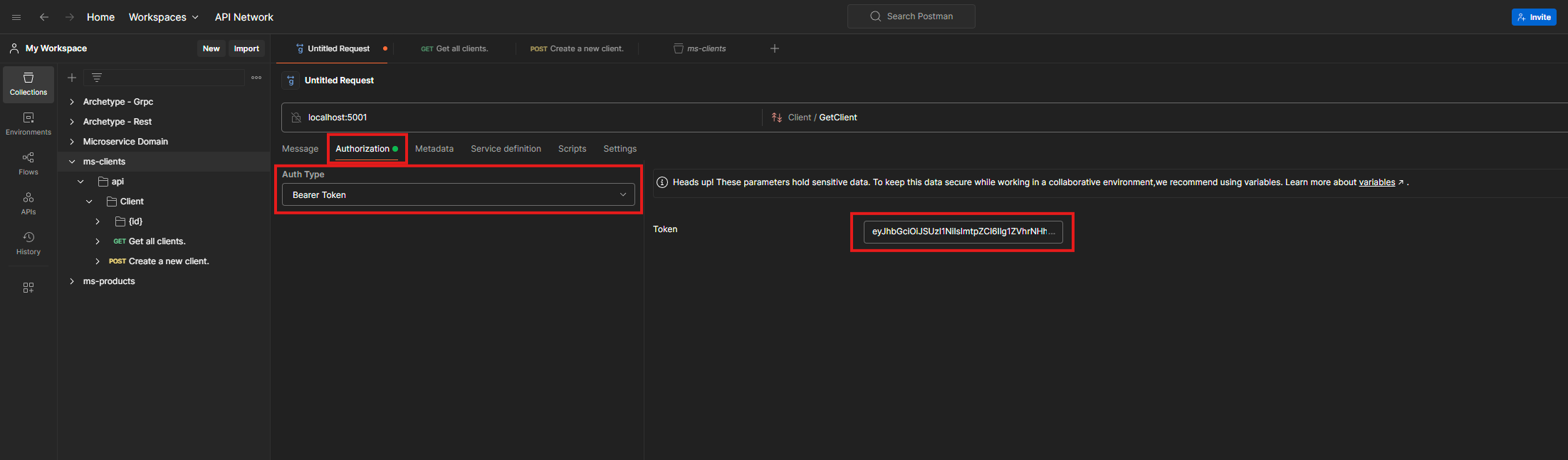The width and height of the screenshot is (1568, 460).
Task: Switch to the ms-clients tab
Action: [699, 48]
